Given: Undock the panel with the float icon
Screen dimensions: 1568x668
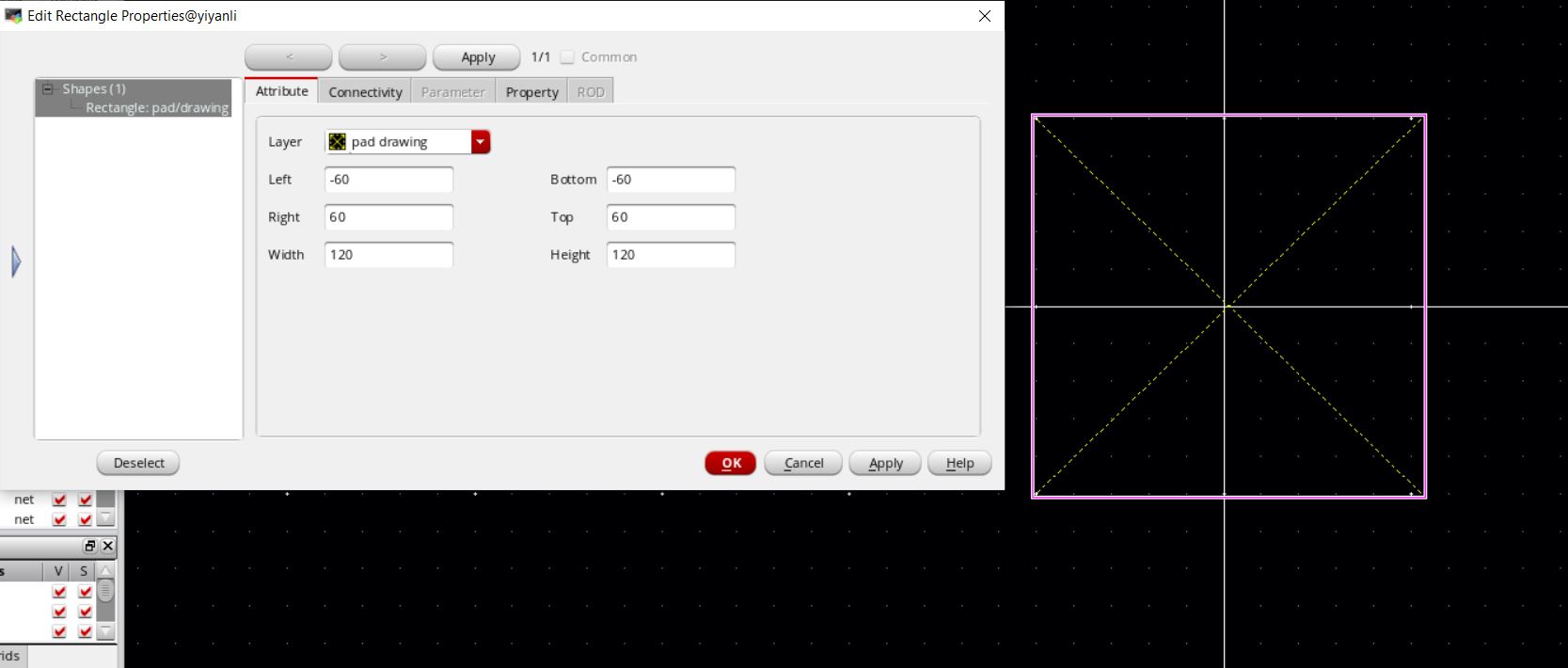Looking at the screenshot, I should click(x=90, y=546).
